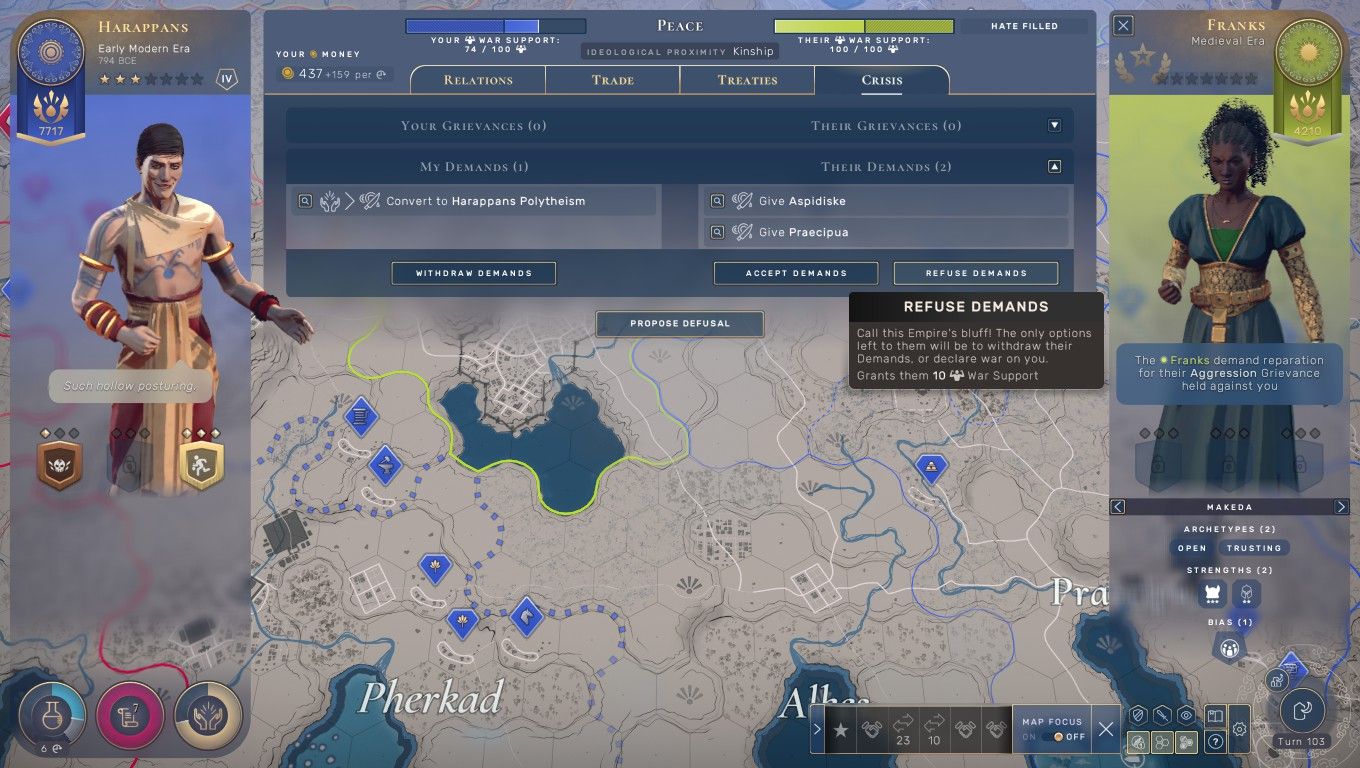This screenshot has width=1360, height=768.
Task: Switch to the Treaties tab
Action: click(747, 80)
